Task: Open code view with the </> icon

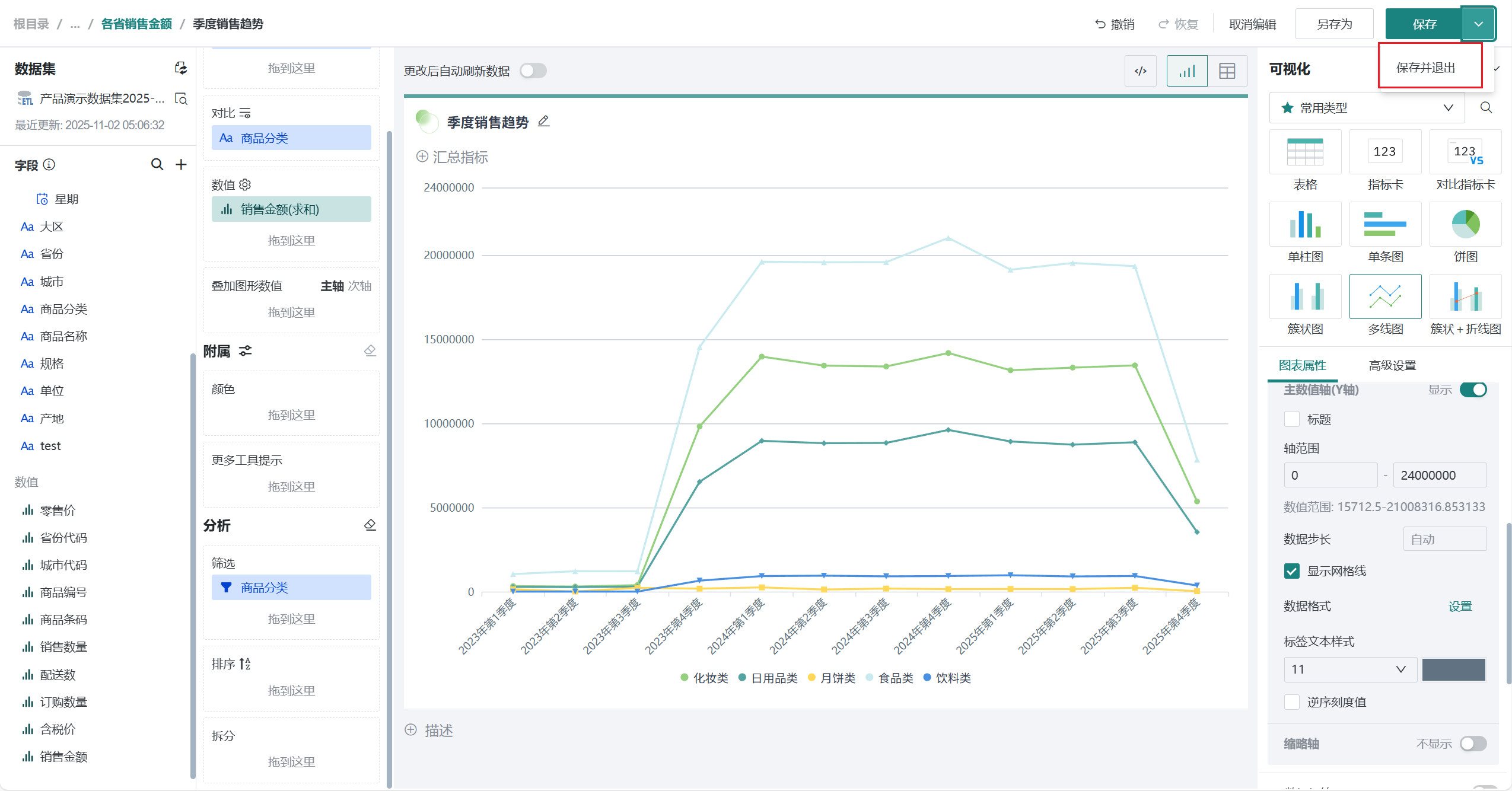Action: click(1140, 71)
